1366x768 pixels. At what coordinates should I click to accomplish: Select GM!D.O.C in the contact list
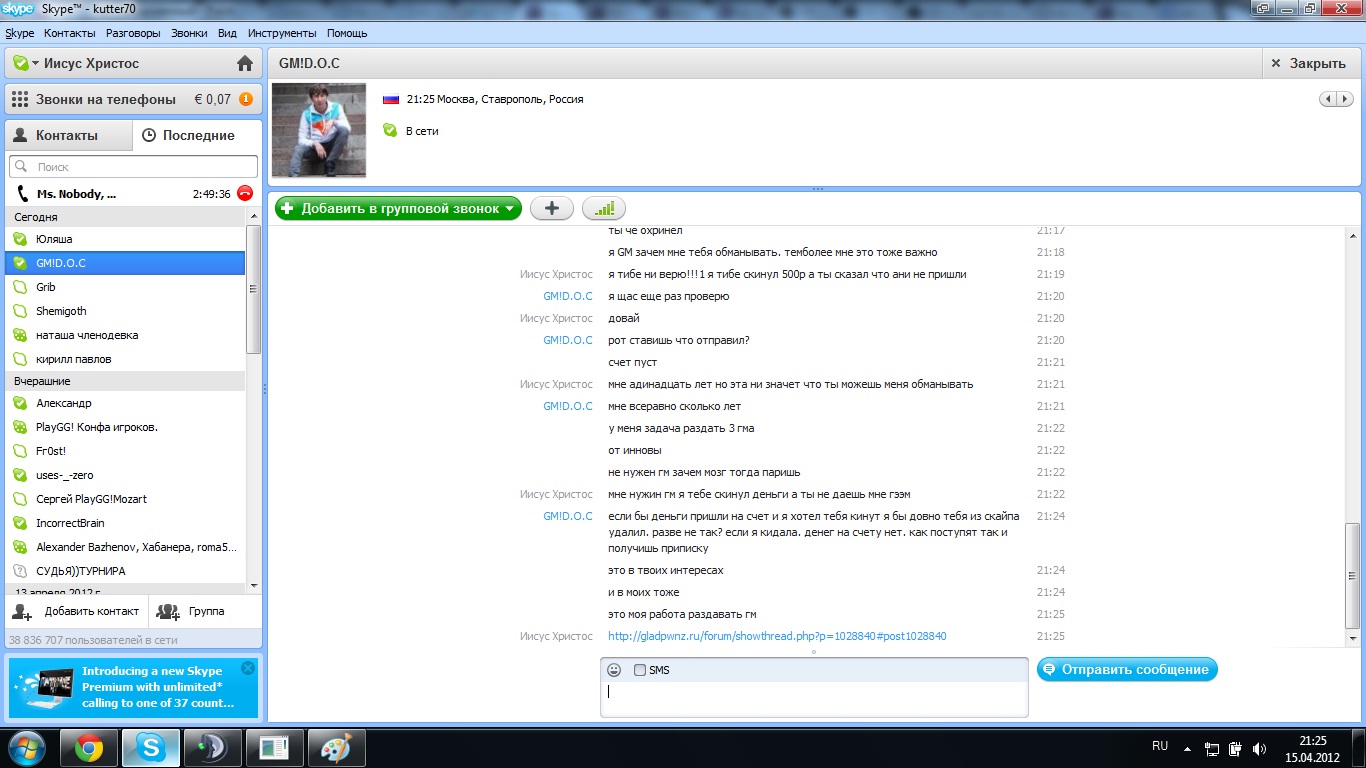(x=125, y=263)
